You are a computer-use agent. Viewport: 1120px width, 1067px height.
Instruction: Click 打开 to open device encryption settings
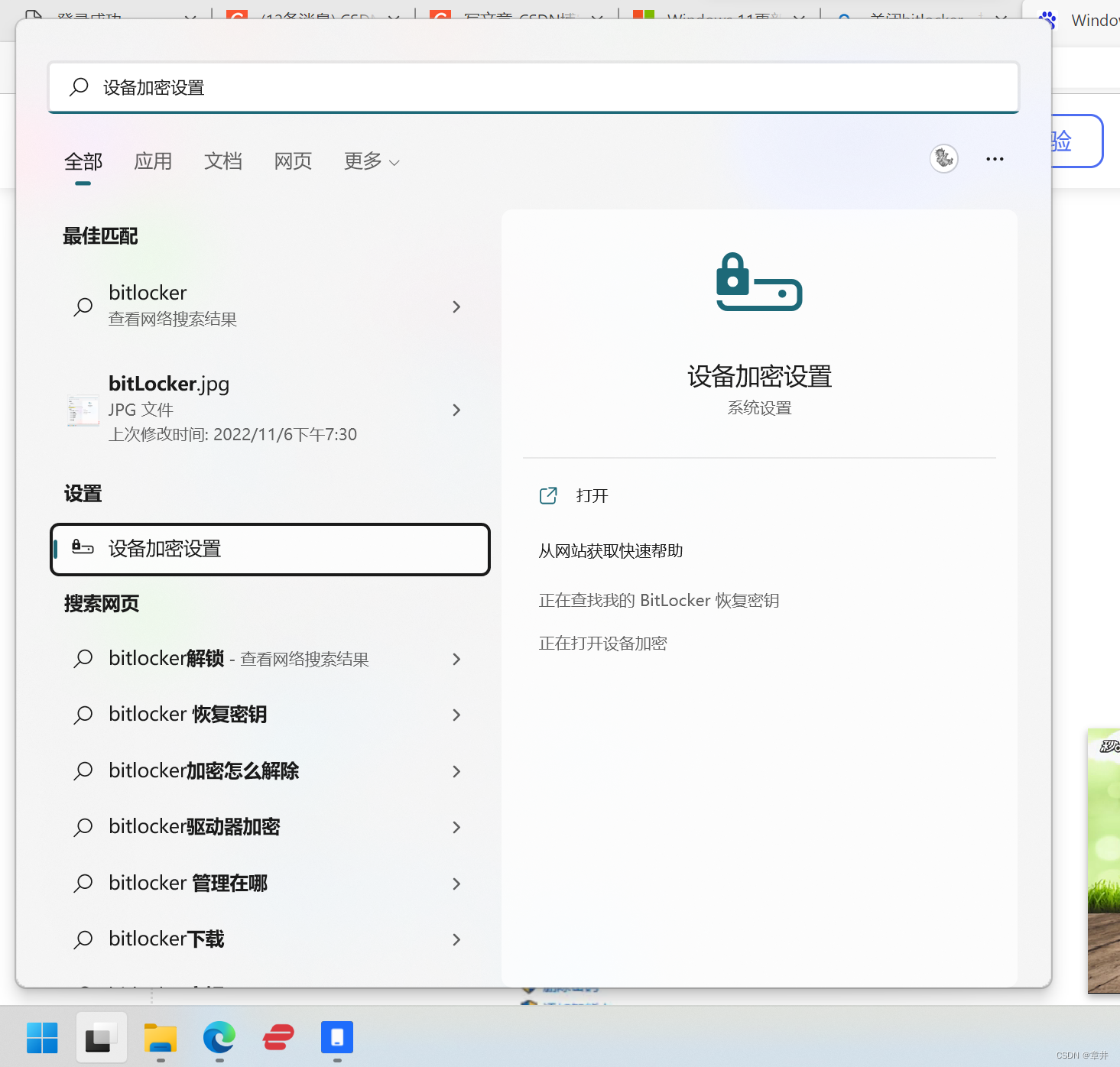[592, 496]
